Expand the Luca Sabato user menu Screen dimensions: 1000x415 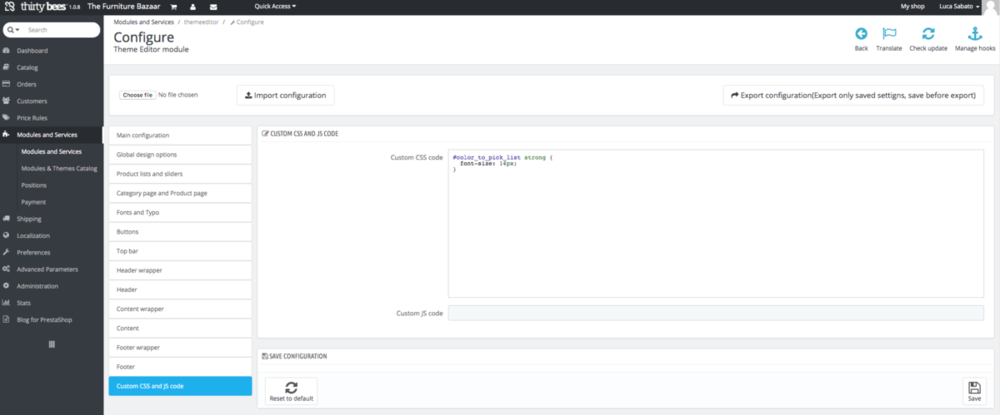coord(961,6)
